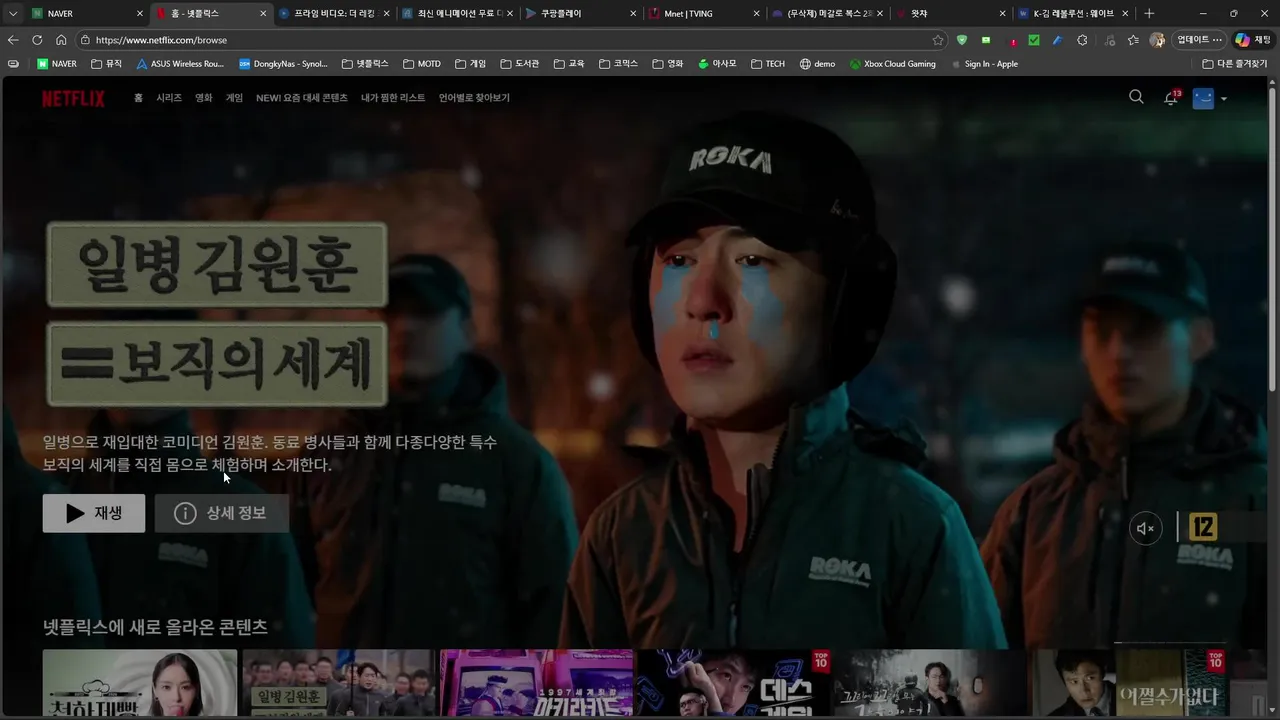Open 뮤직 bookmark folder
Screen dimensions: 1280x720
[x=106, y=64]
